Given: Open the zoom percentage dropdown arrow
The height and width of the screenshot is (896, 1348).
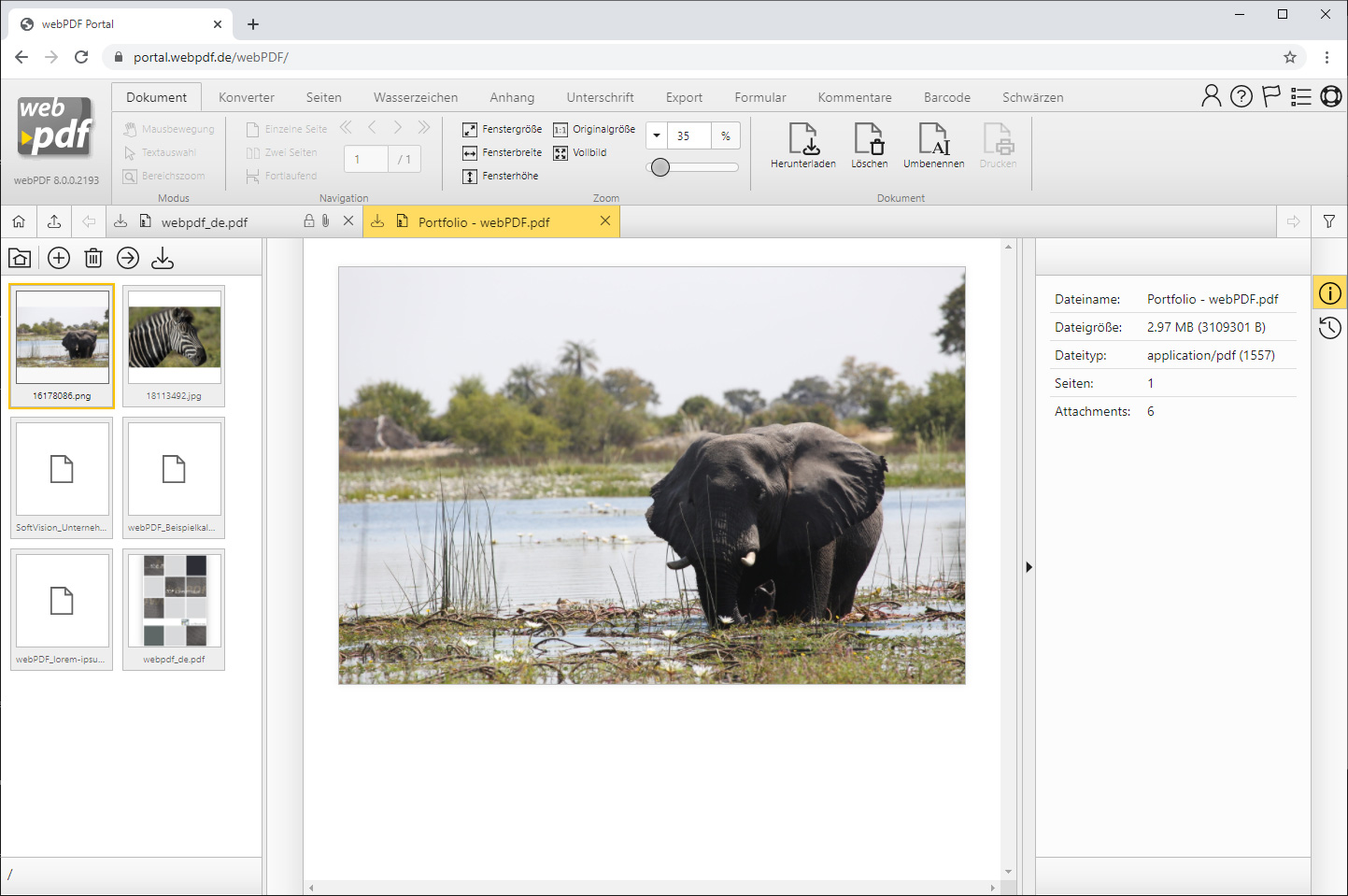Looking at the screenshot, I should pos(657,135).
